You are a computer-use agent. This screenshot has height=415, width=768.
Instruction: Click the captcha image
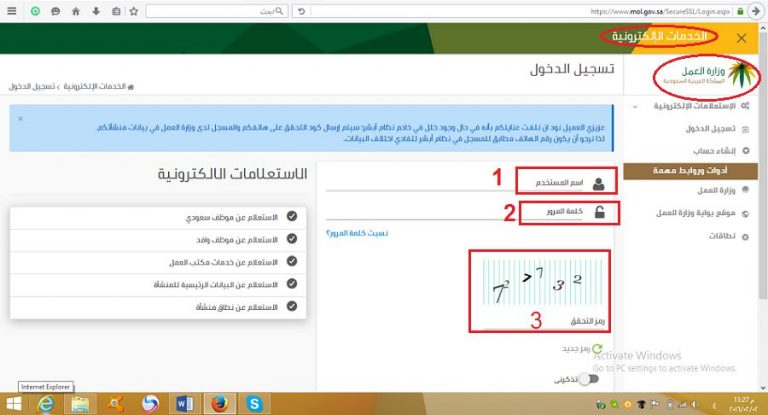click(543, 282)
